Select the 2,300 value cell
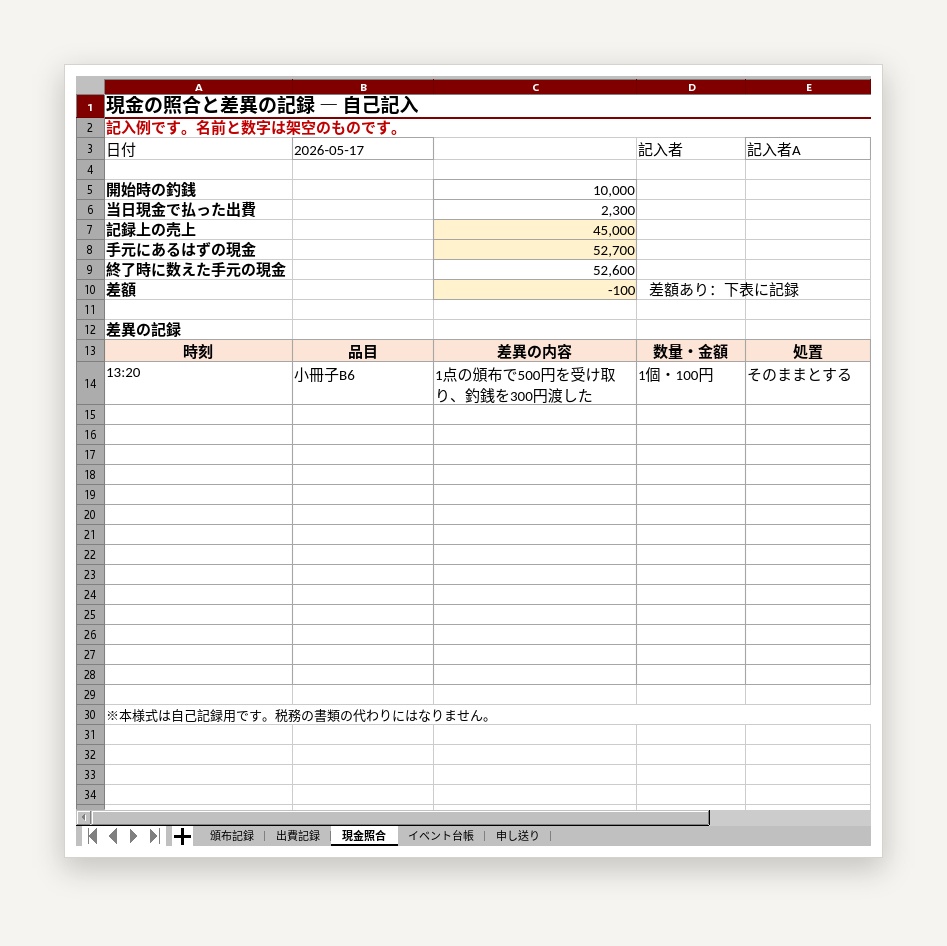The width and height of the screenshot is (947, 946). pos(535,210)
